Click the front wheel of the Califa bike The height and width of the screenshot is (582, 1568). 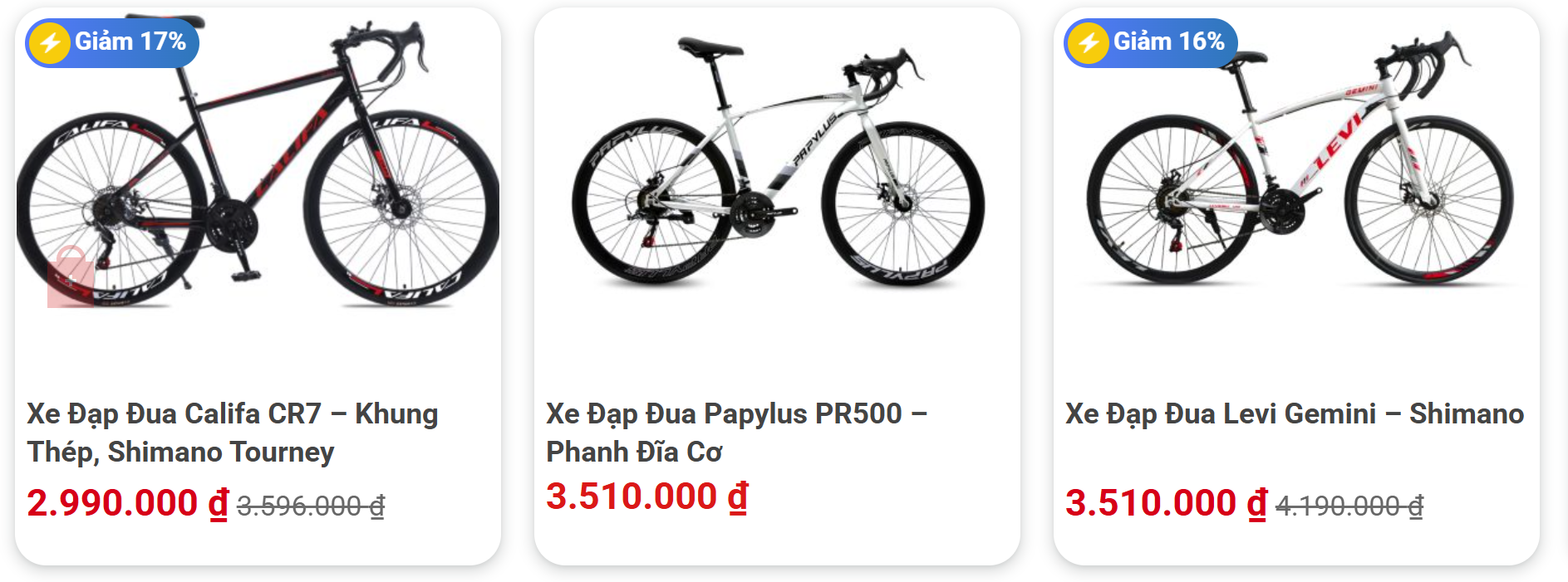click(401, 208)
